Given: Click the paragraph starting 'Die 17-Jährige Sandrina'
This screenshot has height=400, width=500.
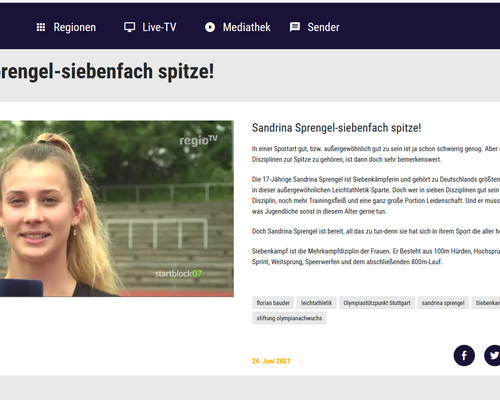Looking at the screenshot, I should pyautogui.click(x=376, y=195).
